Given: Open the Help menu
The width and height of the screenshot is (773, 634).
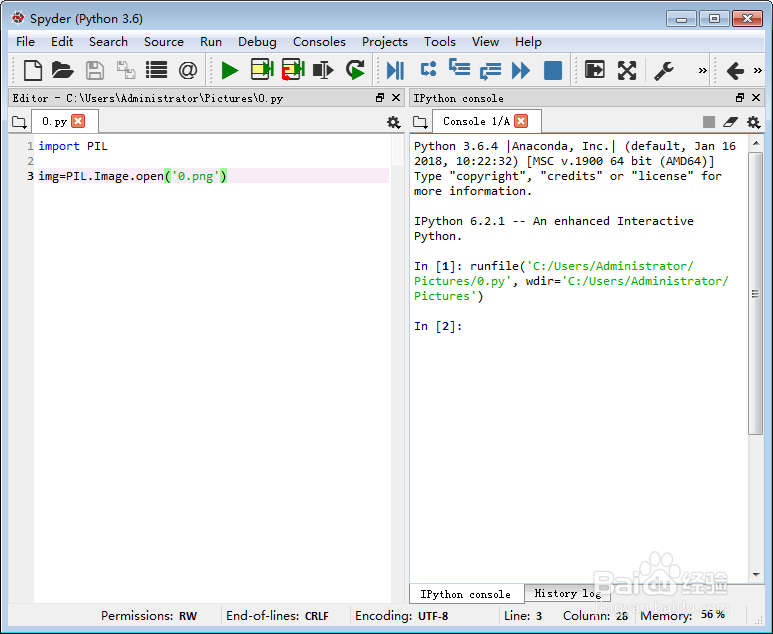Looking at the screenshot, I should 528,42.
